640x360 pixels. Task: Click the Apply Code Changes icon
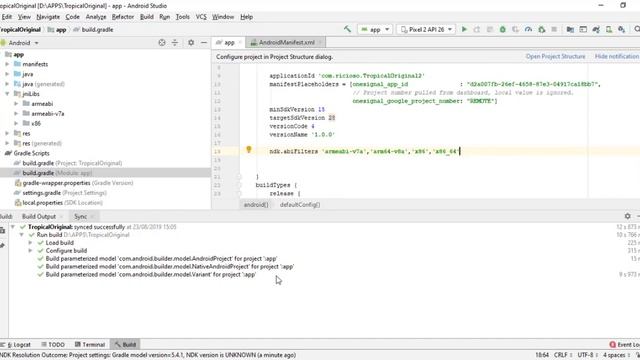pos(490,29)
